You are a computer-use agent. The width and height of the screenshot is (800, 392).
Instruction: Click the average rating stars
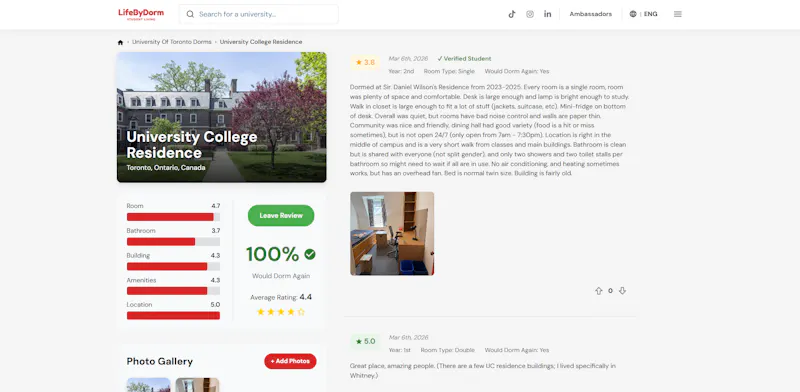coord(281,312)
